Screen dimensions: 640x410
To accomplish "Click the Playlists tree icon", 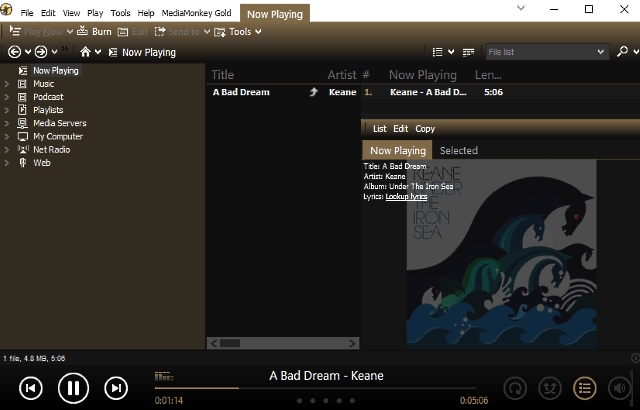I will tap(22, 110).
